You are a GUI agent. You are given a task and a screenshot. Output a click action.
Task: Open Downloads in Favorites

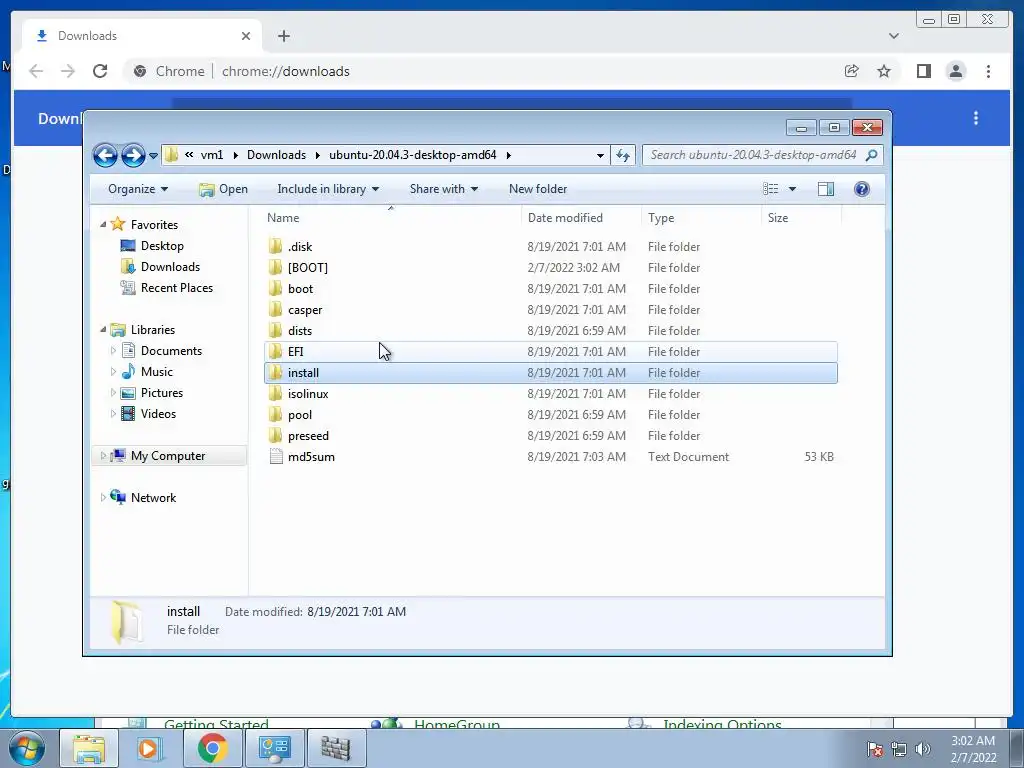click(x=170, y=266)
